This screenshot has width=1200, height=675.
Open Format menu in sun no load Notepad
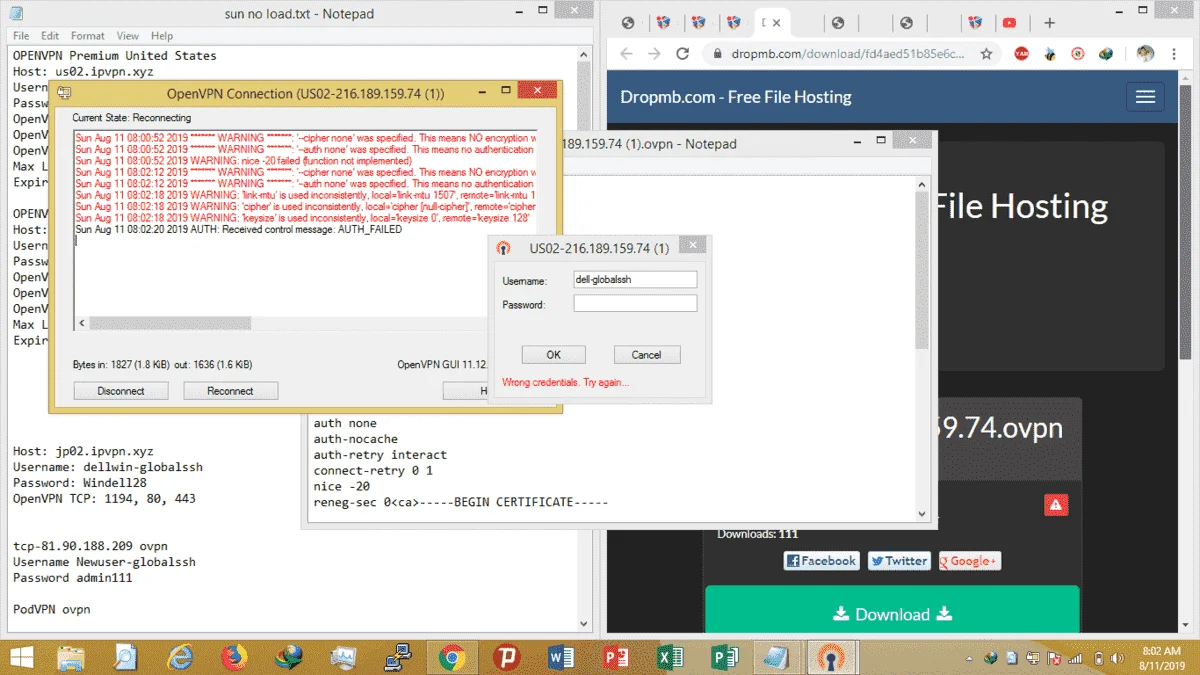88,36
